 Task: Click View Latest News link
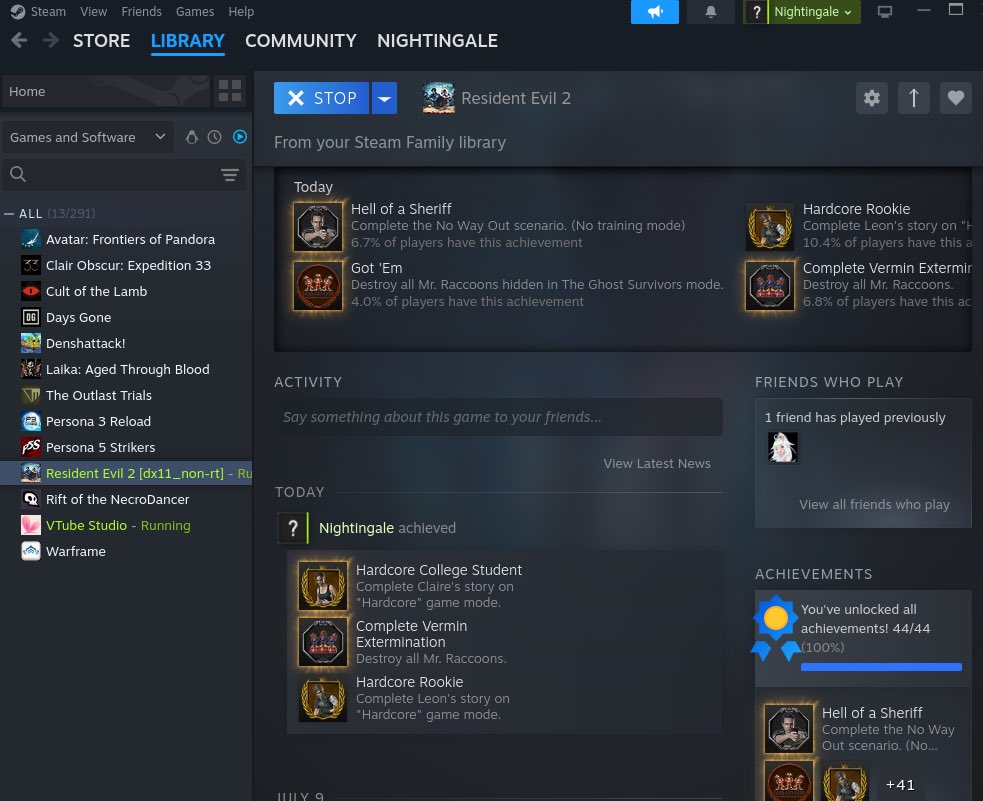point(657,464)
